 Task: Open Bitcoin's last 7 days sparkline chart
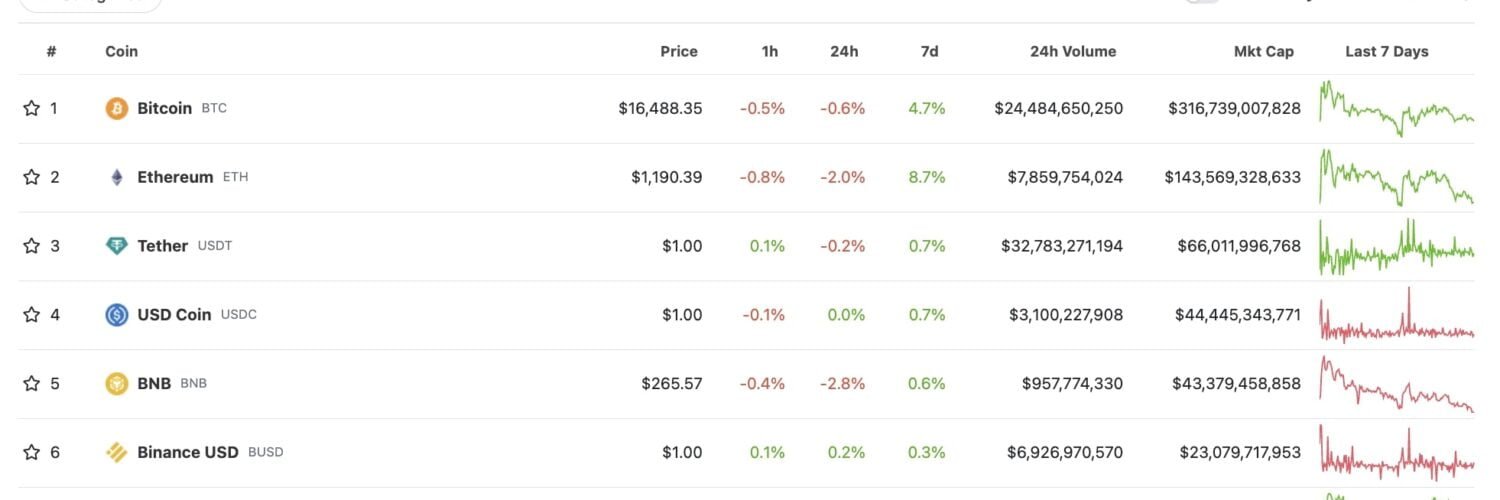tap(1396, 108)
